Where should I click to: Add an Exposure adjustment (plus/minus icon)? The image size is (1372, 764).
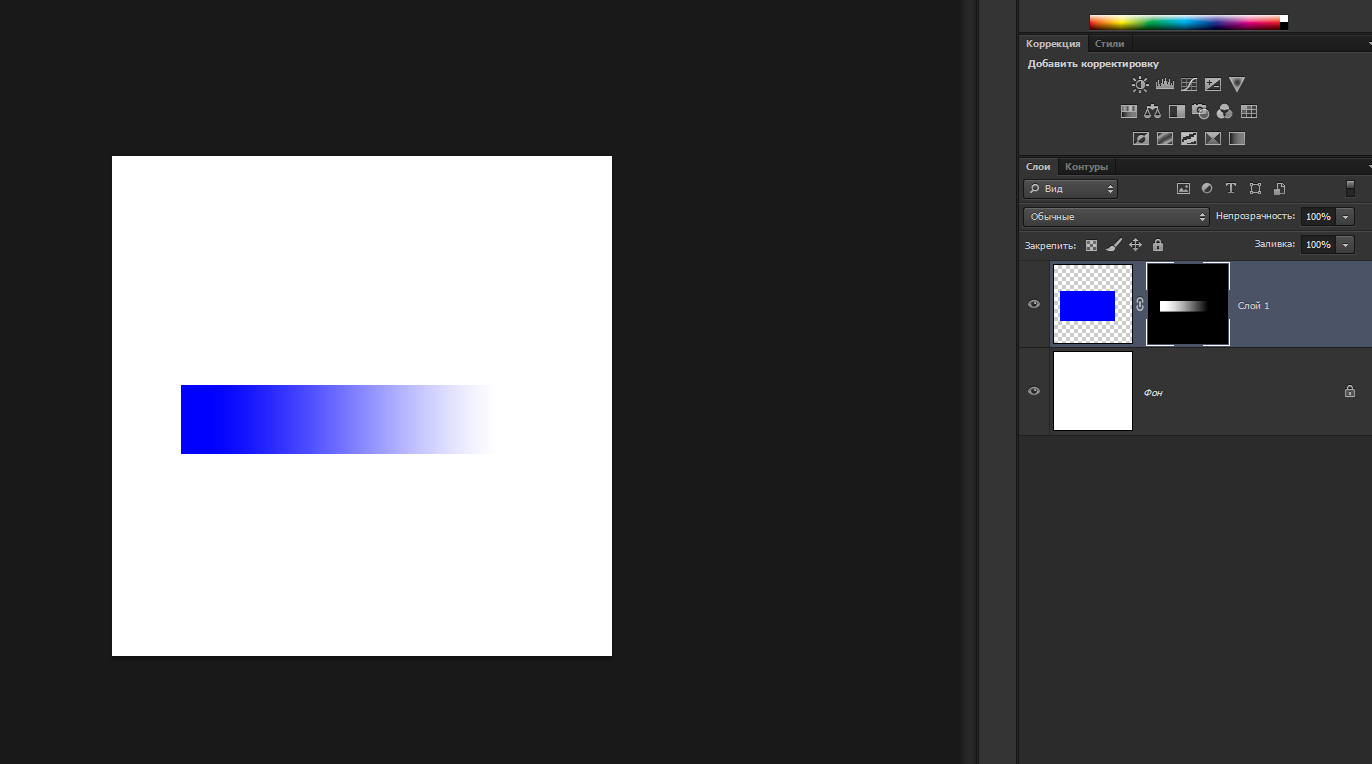(1213, 85)
